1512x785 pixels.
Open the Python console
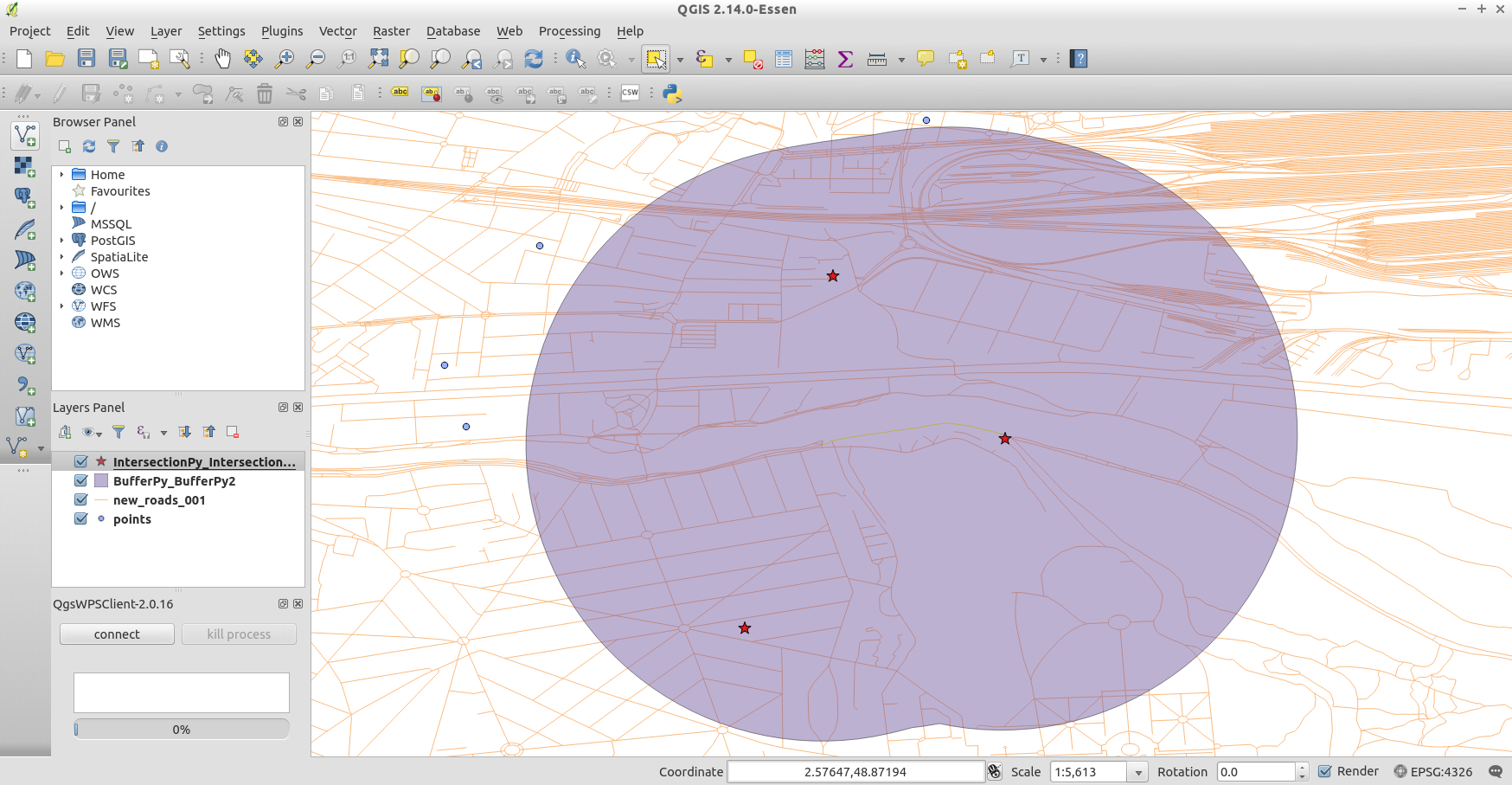coord(672,93)
